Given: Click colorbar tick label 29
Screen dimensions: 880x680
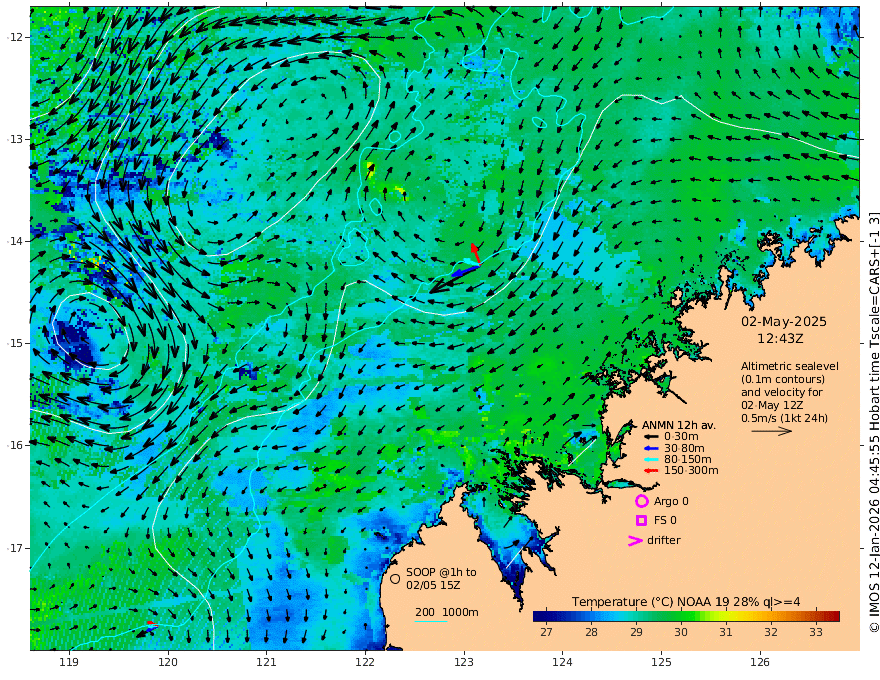Looking at the screenshot, I should pyautogui.click(x=636, y=632).
